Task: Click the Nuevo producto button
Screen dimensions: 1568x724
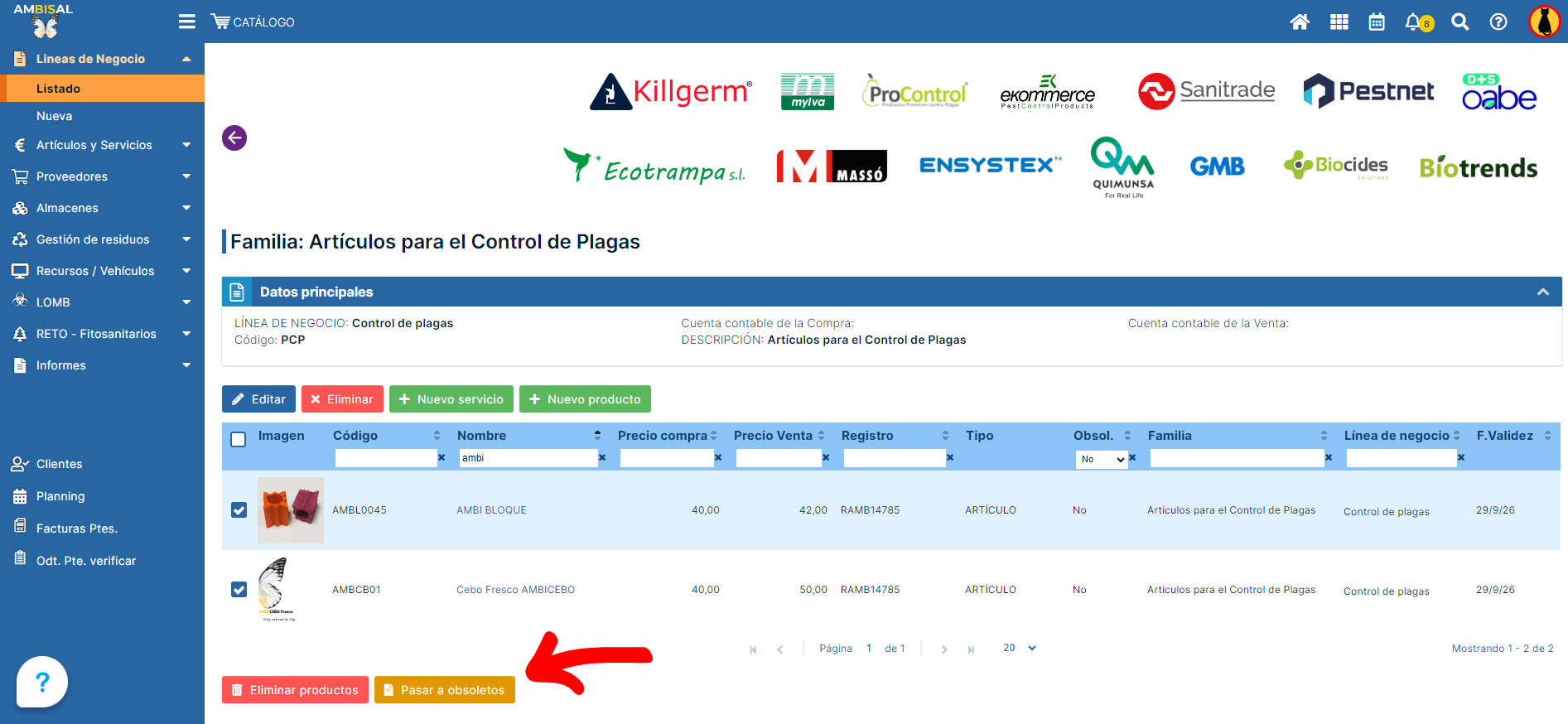Action: (x=585, y=399)
